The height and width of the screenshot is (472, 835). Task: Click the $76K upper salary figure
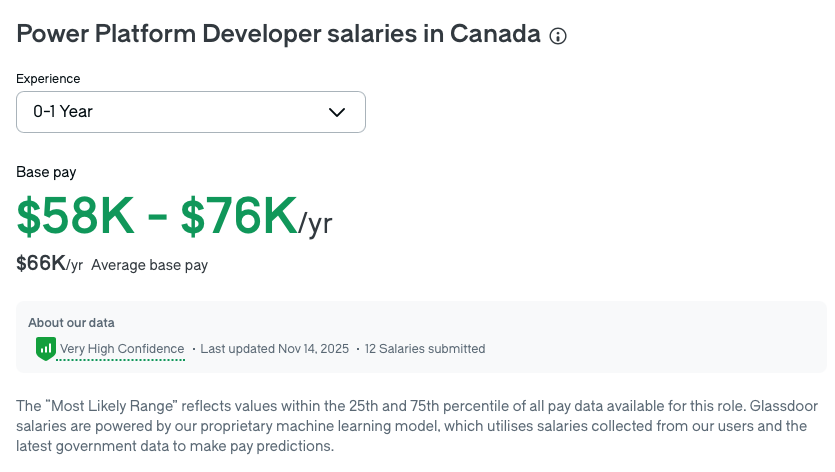point(238,216)
